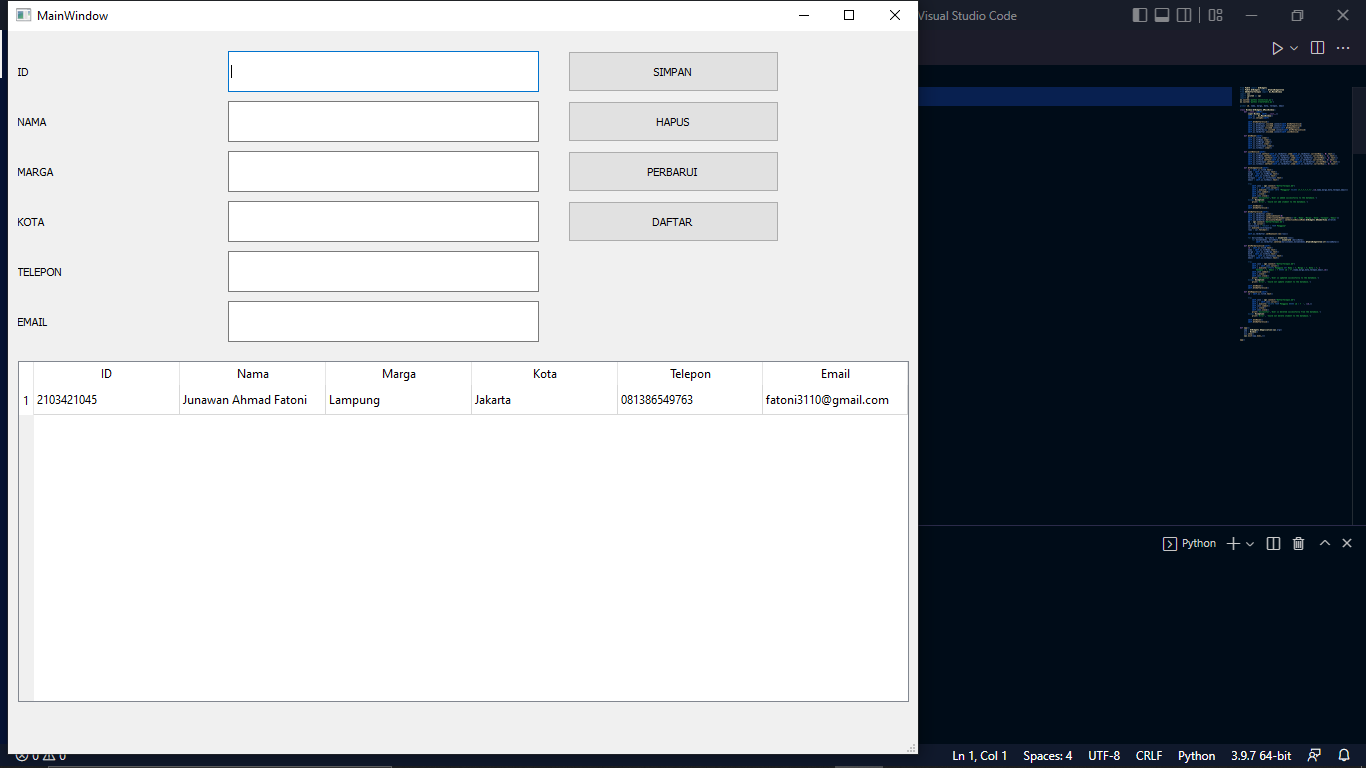
Task: Split the terminal pane
Action: pyautogui.click(x=1272, y=543)
